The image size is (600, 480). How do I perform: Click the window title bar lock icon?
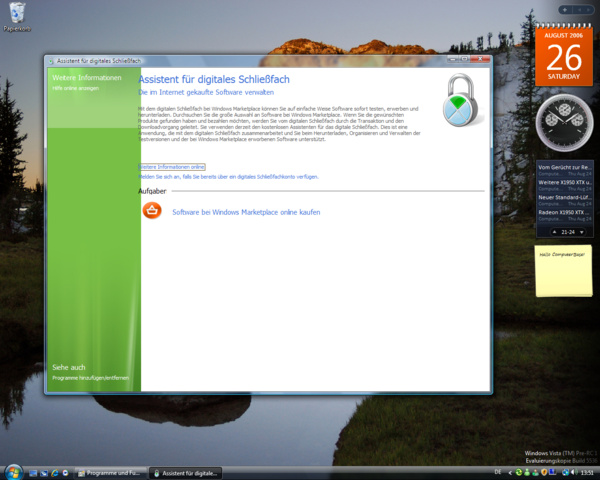point(51,61)
